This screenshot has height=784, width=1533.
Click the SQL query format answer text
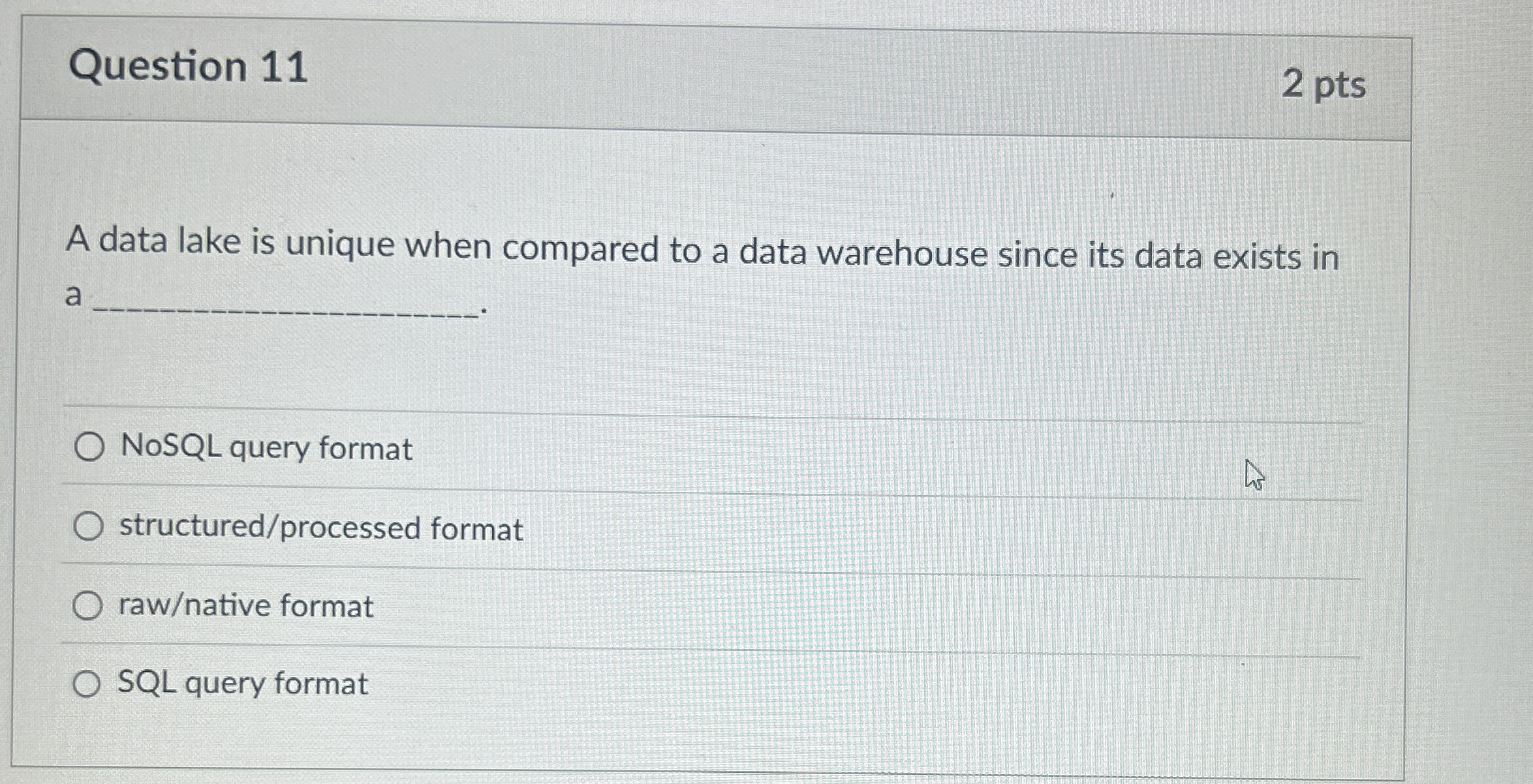click(x=240, y=684)
